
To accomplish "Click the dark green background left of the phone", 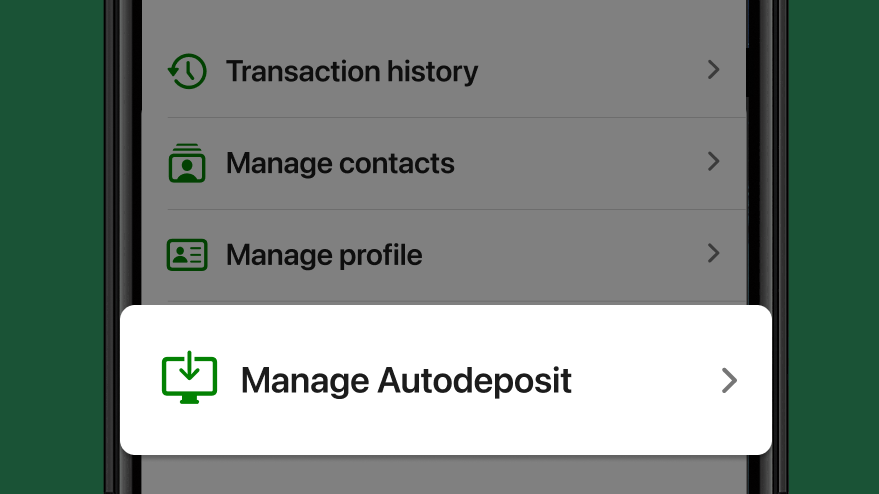I will [52, 247].
